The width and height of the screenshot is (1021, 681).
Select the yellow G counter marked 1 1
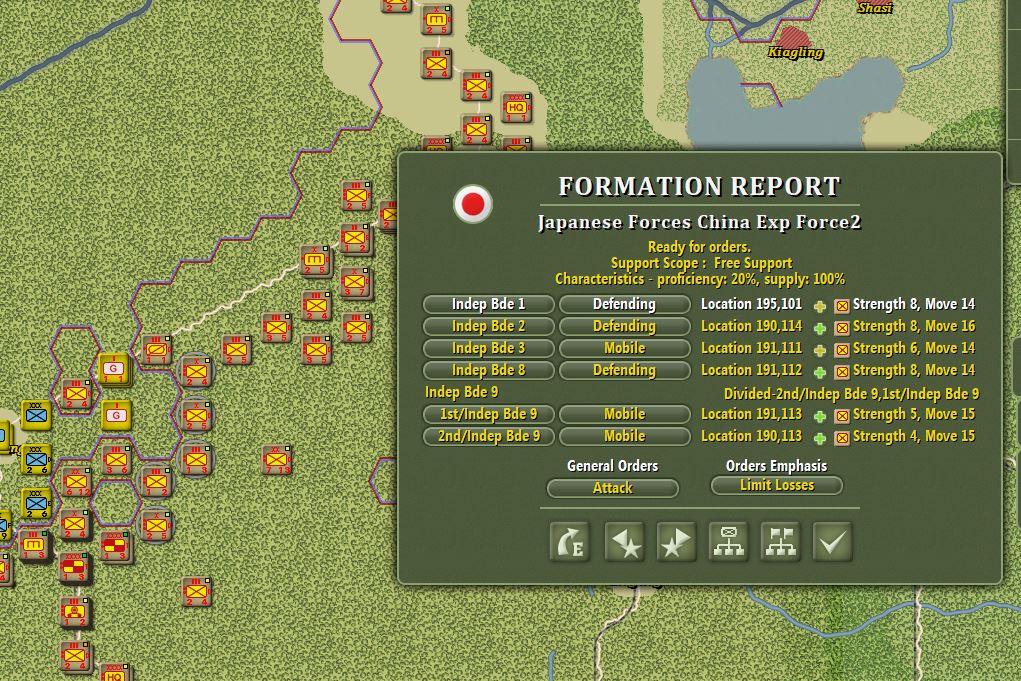pyautogui.click(x=114, y=369)
